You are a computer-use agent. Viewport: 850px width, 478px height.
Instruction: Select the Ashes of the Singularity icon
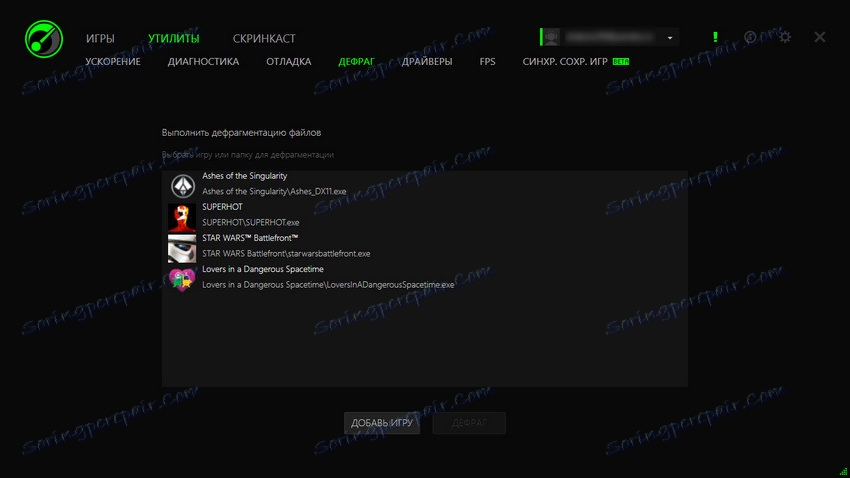pos(182,186)
